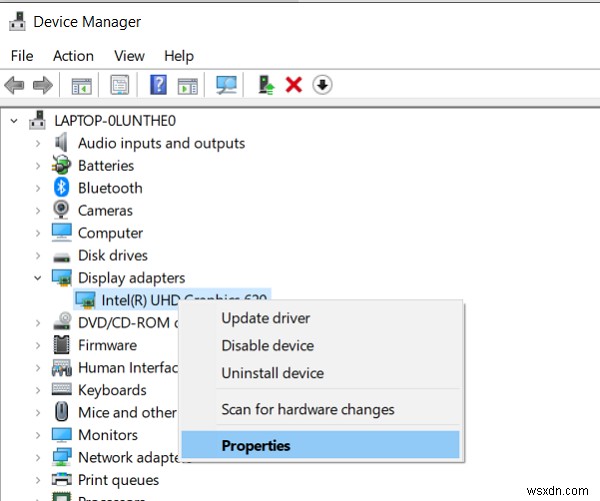Click the Computer monitor icon
The height and width of the screenshot is (501, 600).
62,232
